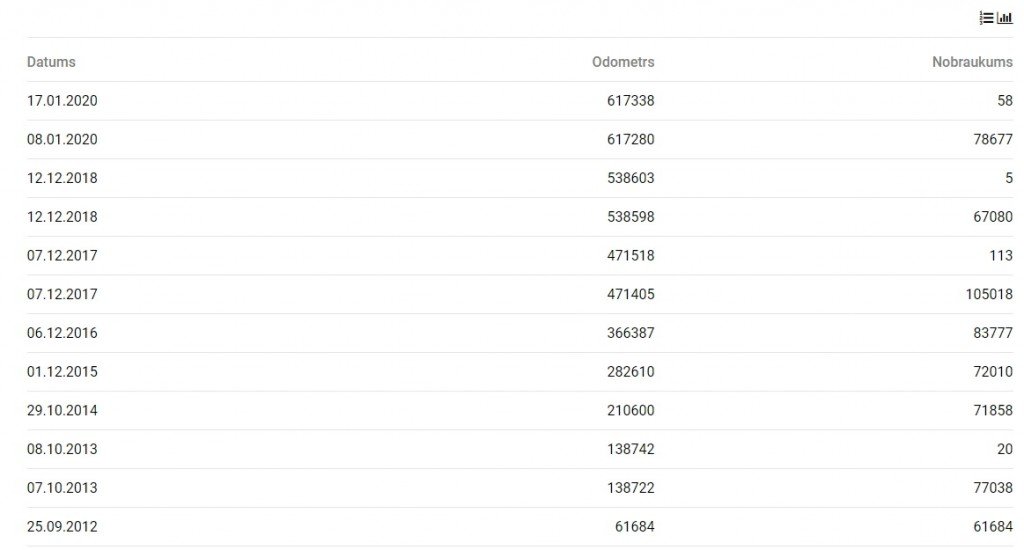Viewport: 1024px width, 550px height.
Task: Select the 17.01.2020 date row
Action: tap(520, 101)
